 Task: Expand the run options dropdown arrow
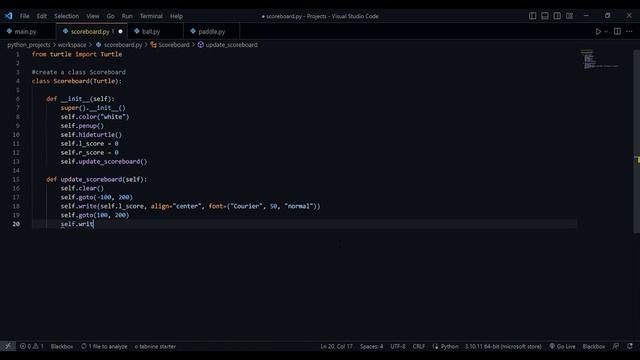606,31
